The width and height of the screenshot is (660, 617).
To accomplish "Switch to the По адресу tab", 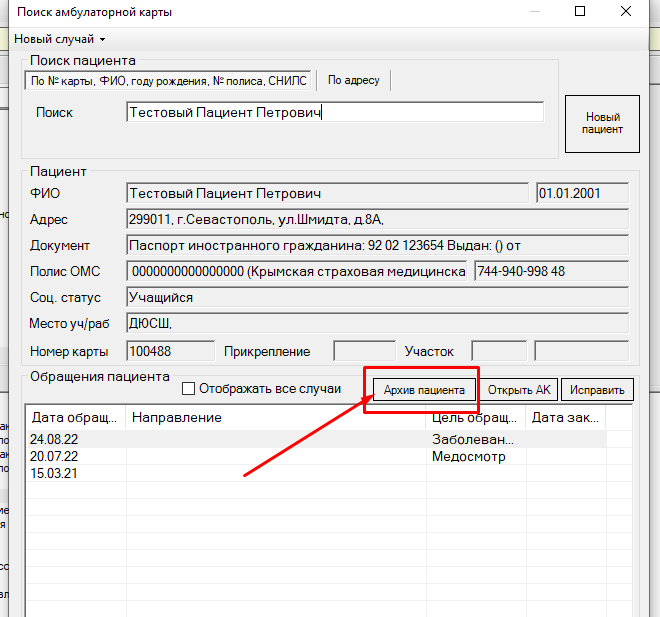I will pyautogui.click(x=354, y=80).
